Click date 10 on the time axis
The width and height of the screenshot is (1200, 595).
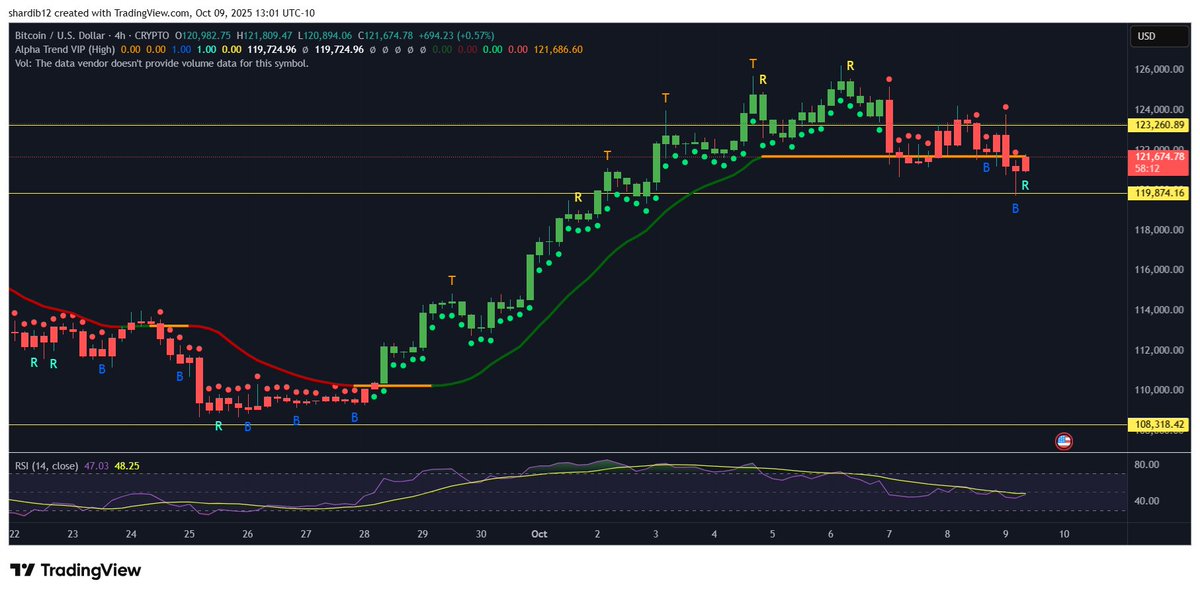(x=1064, y=535)
